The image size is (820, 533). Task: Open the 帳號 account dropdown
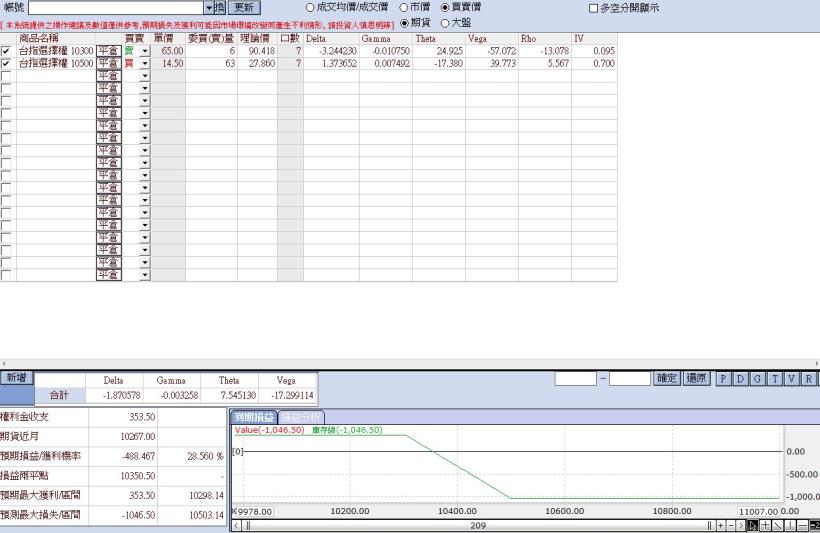[209, 7]
